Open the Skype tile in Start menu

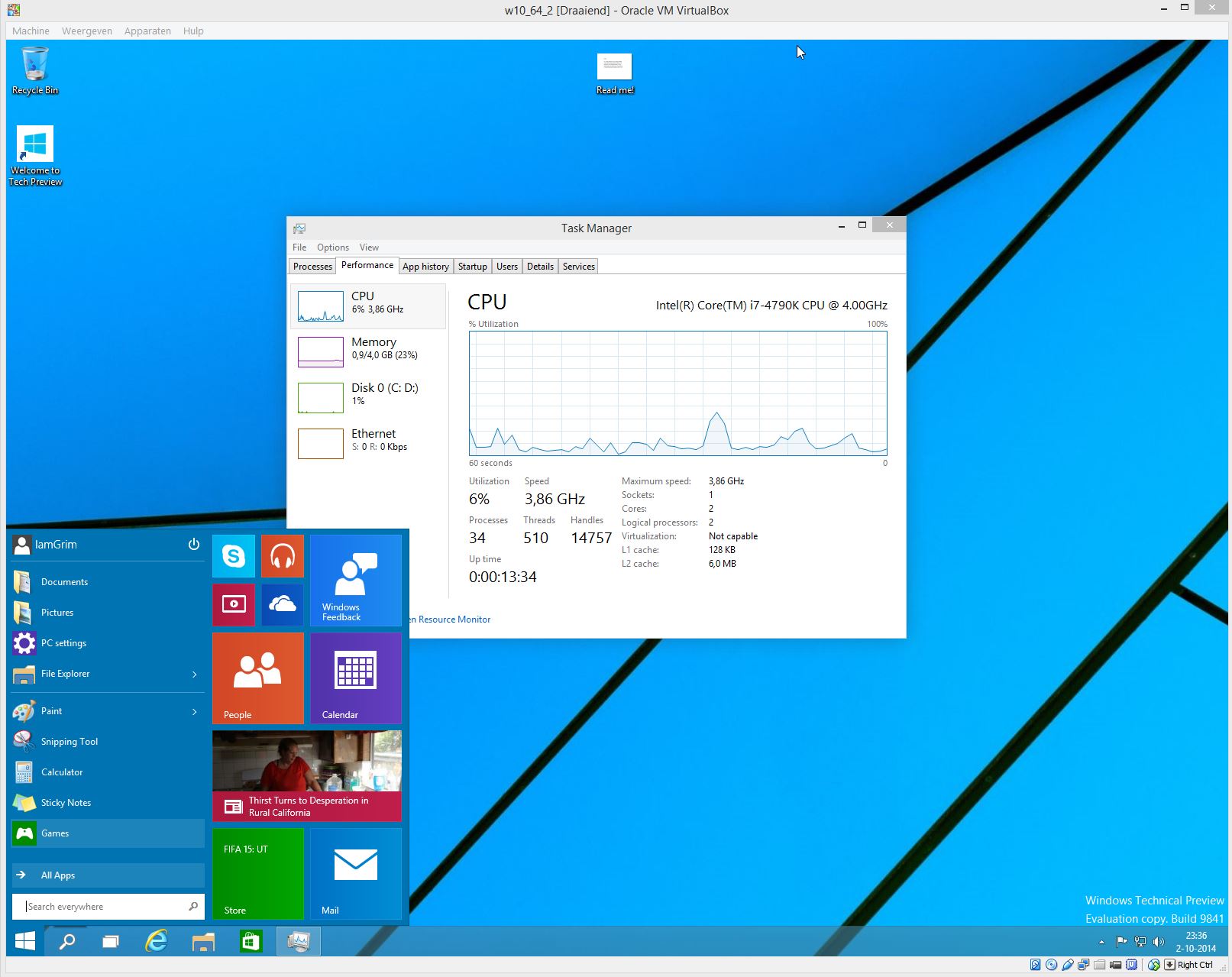[233, 556]
